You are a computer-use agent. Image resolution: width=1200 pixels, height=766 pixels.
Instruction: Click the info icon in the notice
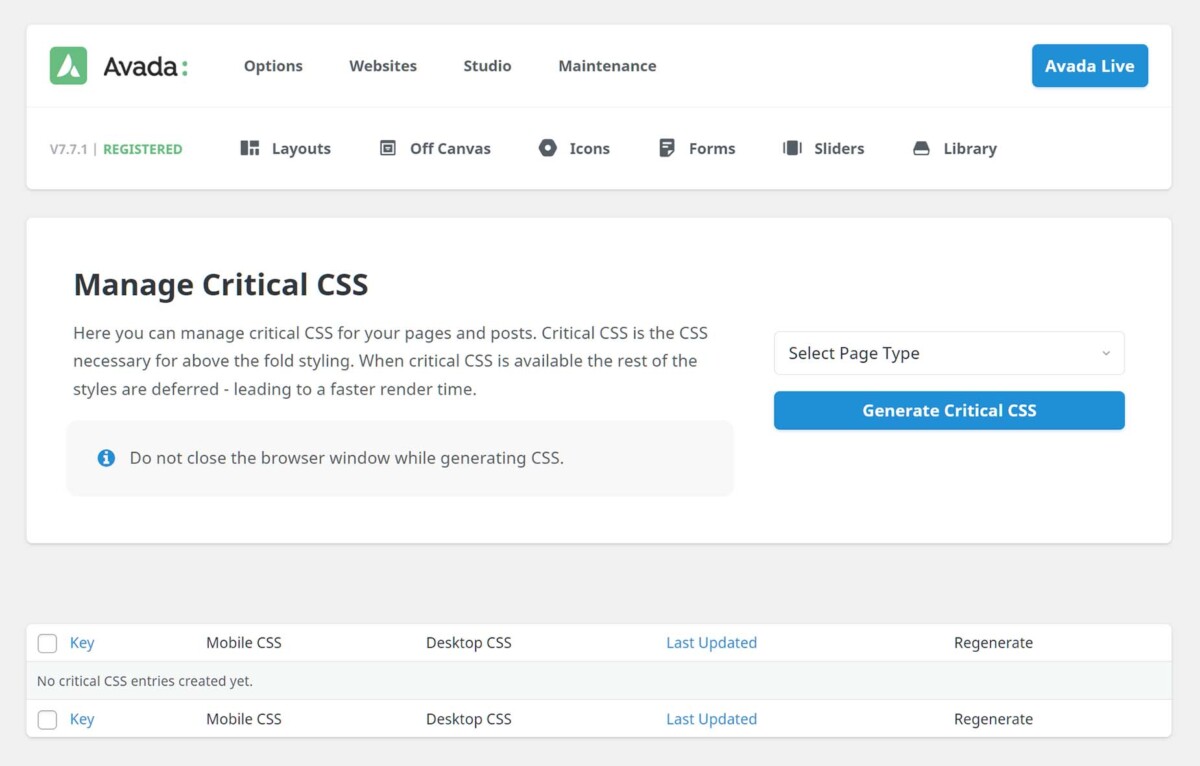tap(106, 457)
